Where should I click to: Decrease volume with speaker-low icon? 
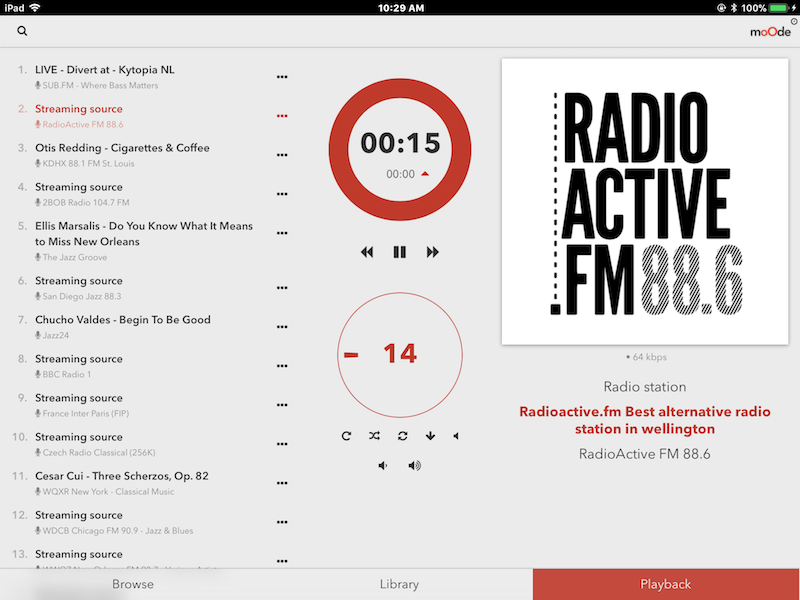click(x=383, y=465)
